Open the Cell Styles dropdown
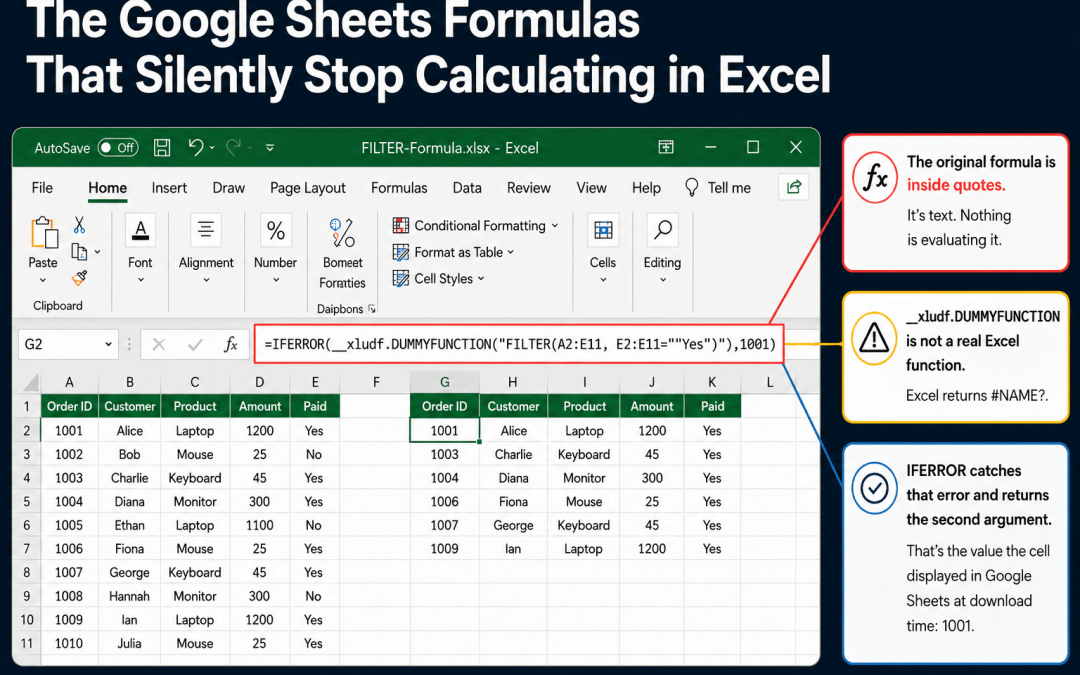The height and width of the screenshot is (675, 1080). [439, 279]
